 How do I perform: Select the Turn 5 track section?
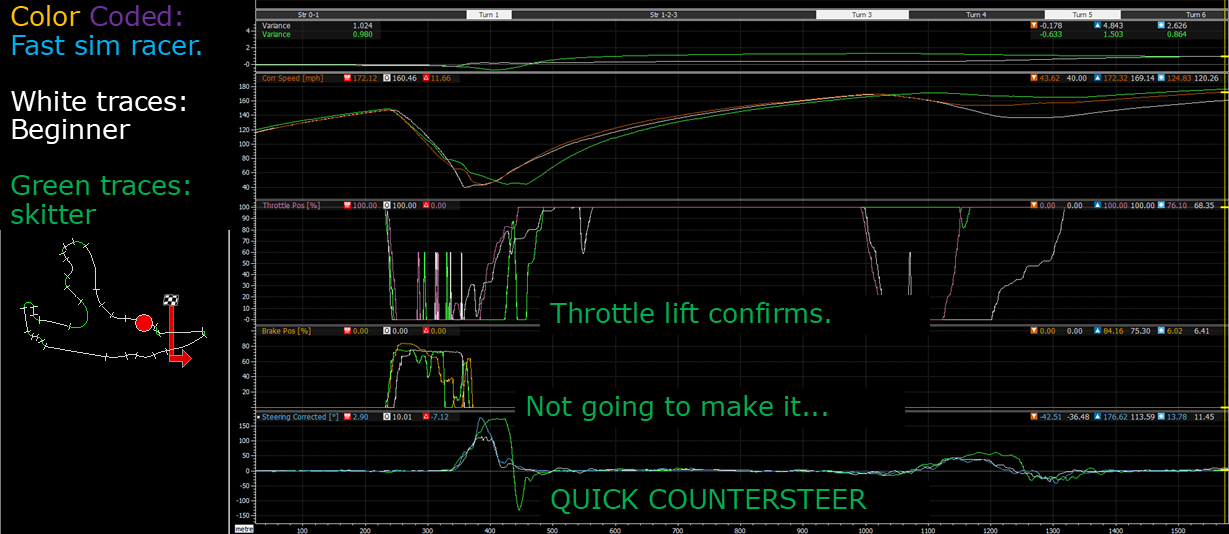[1082, 15]
